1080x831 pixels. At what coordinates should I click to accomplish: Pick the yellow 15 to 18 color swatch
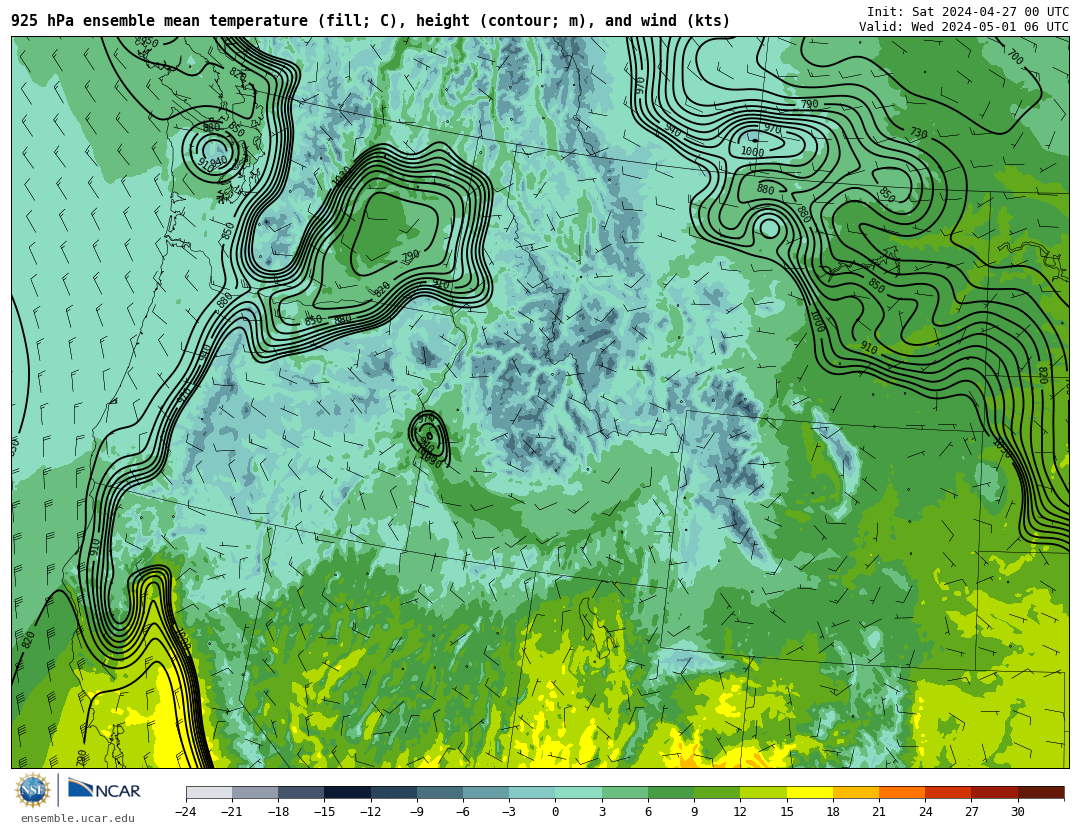tap(810, 792)
